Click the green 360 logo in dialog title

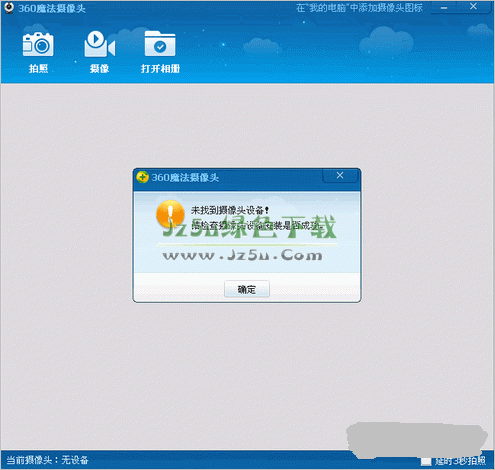[x=142, y=177]
